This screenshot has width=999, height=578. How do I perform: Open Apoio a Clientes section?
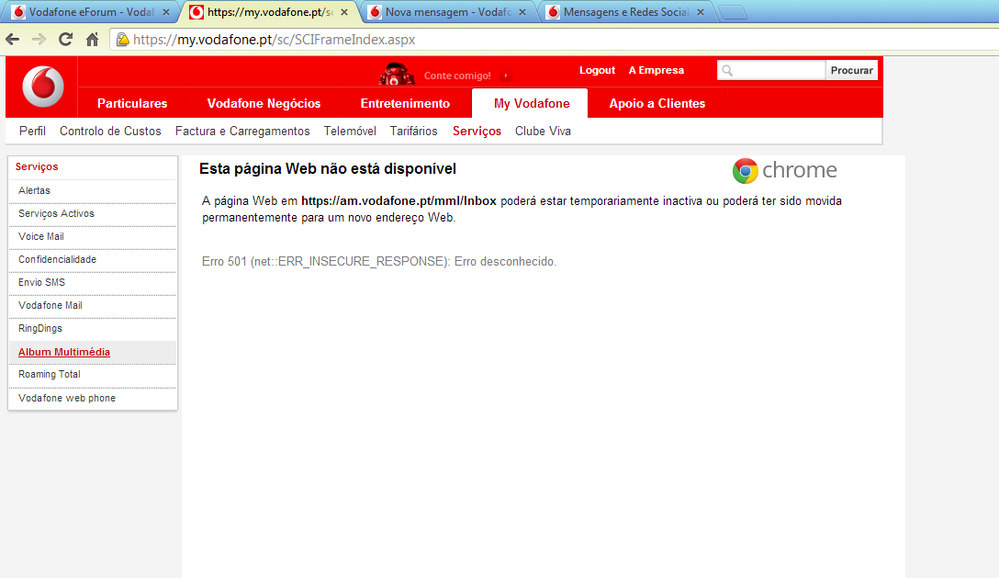657,104
